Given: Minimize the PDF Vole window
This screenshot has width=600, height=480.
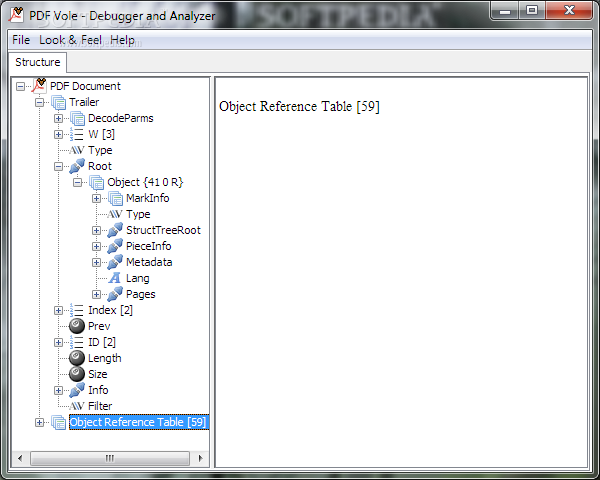Looking at the screenshot, I should (x=505, y=11).
